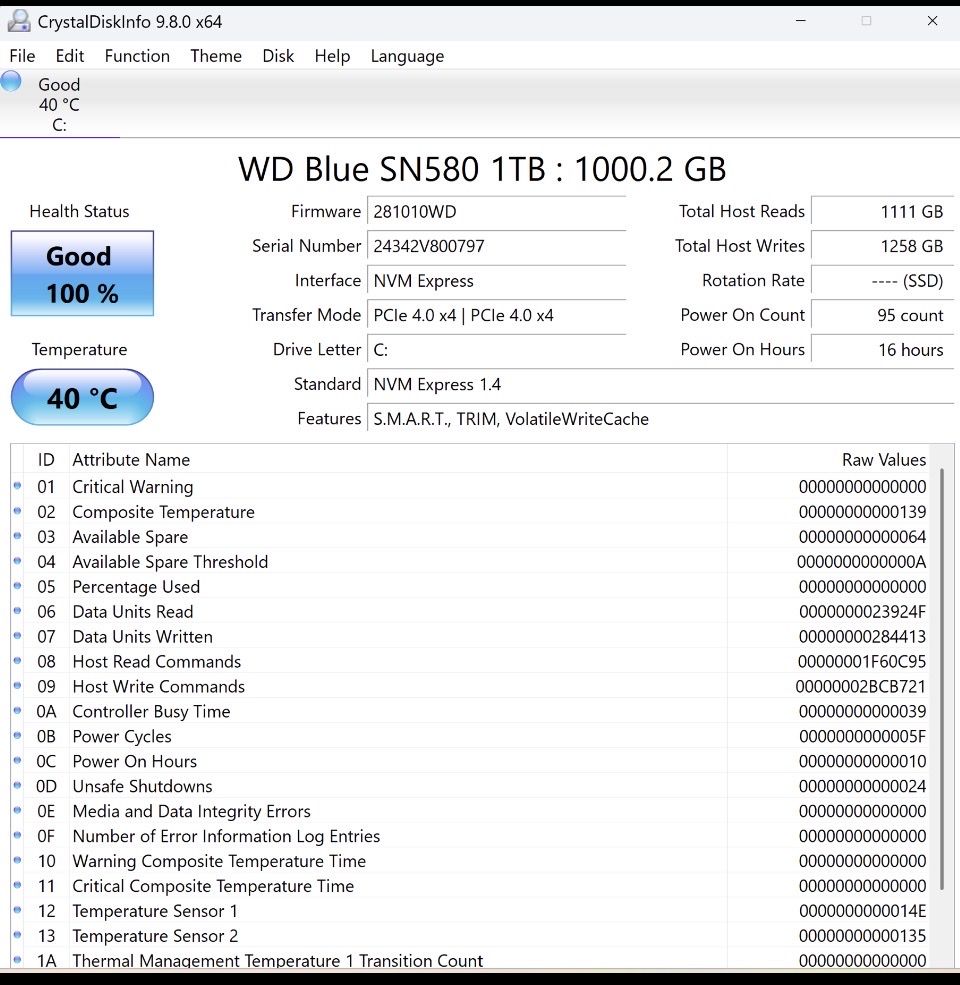The width and height of the screenshot is (960, 985).
Task: Click the status dot beside Power Cycles
Action: [17, 736]
